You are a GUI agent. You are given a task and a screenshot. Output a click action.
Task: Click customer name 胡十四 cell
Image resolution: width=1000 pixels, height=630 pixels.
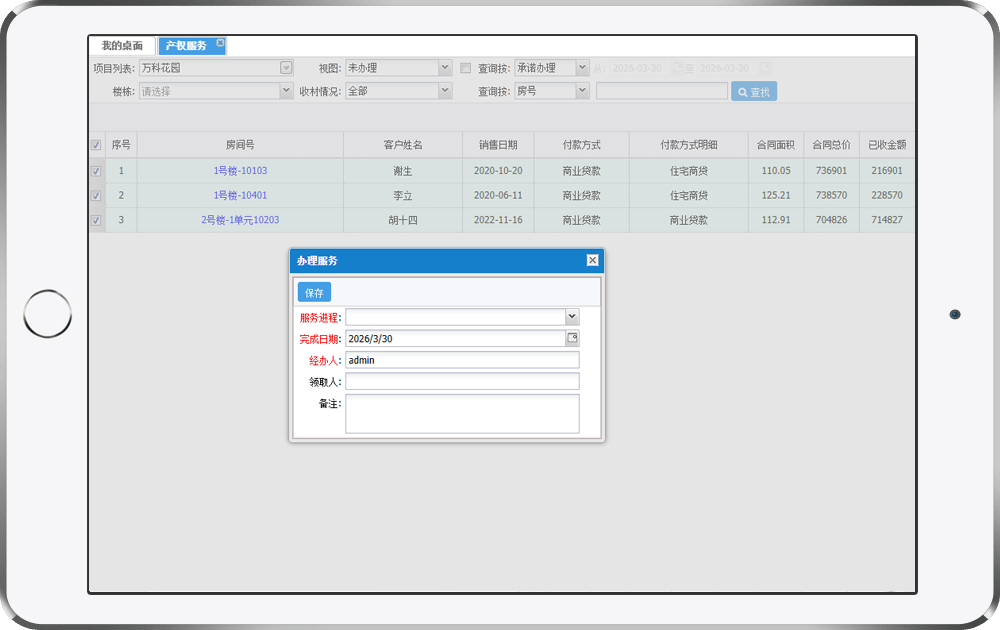[403, 220]
